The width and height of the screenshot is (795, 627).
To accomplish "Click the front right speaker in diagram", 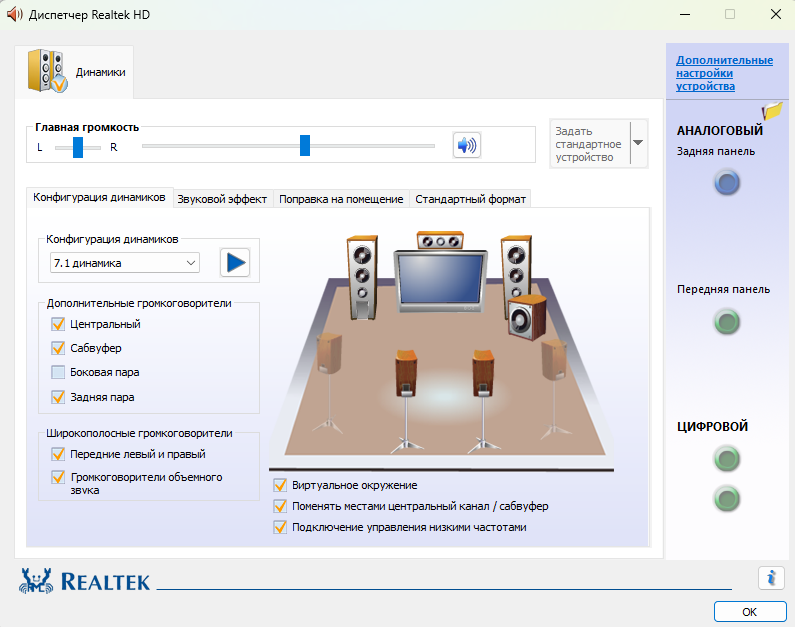I will (x=516, y=269).
